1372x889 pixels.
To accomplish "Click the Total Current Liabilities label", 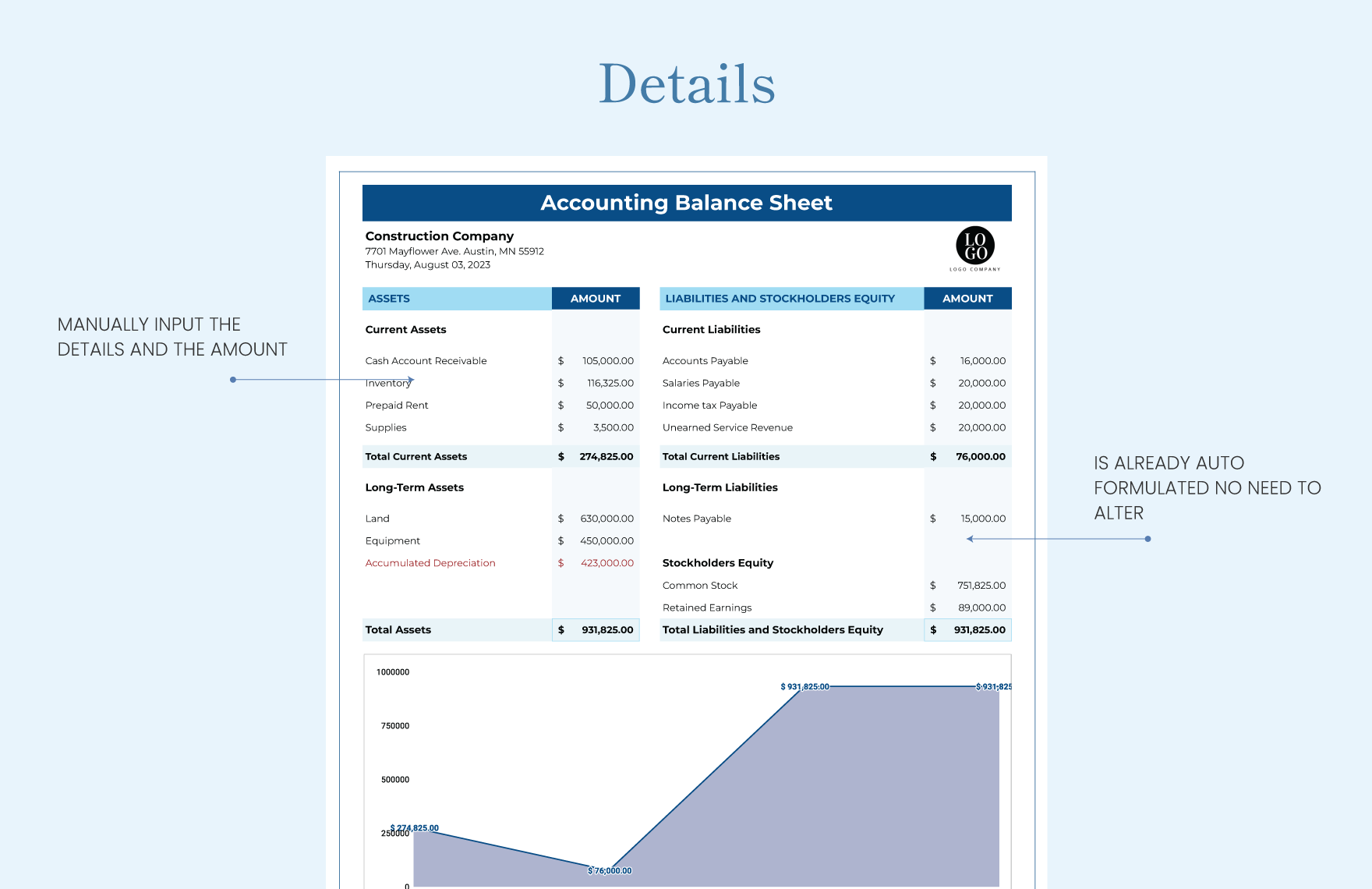I will click(721, 457).
